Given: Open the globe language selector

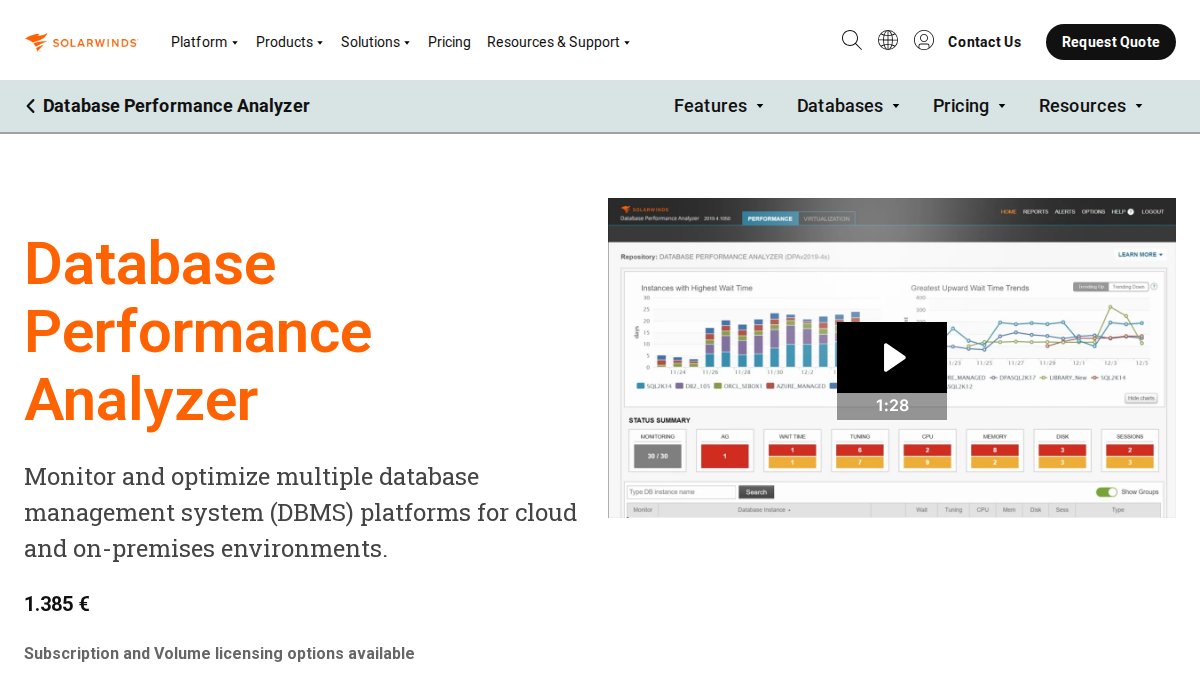Looking at the screenshot, I should pos(888,40).
